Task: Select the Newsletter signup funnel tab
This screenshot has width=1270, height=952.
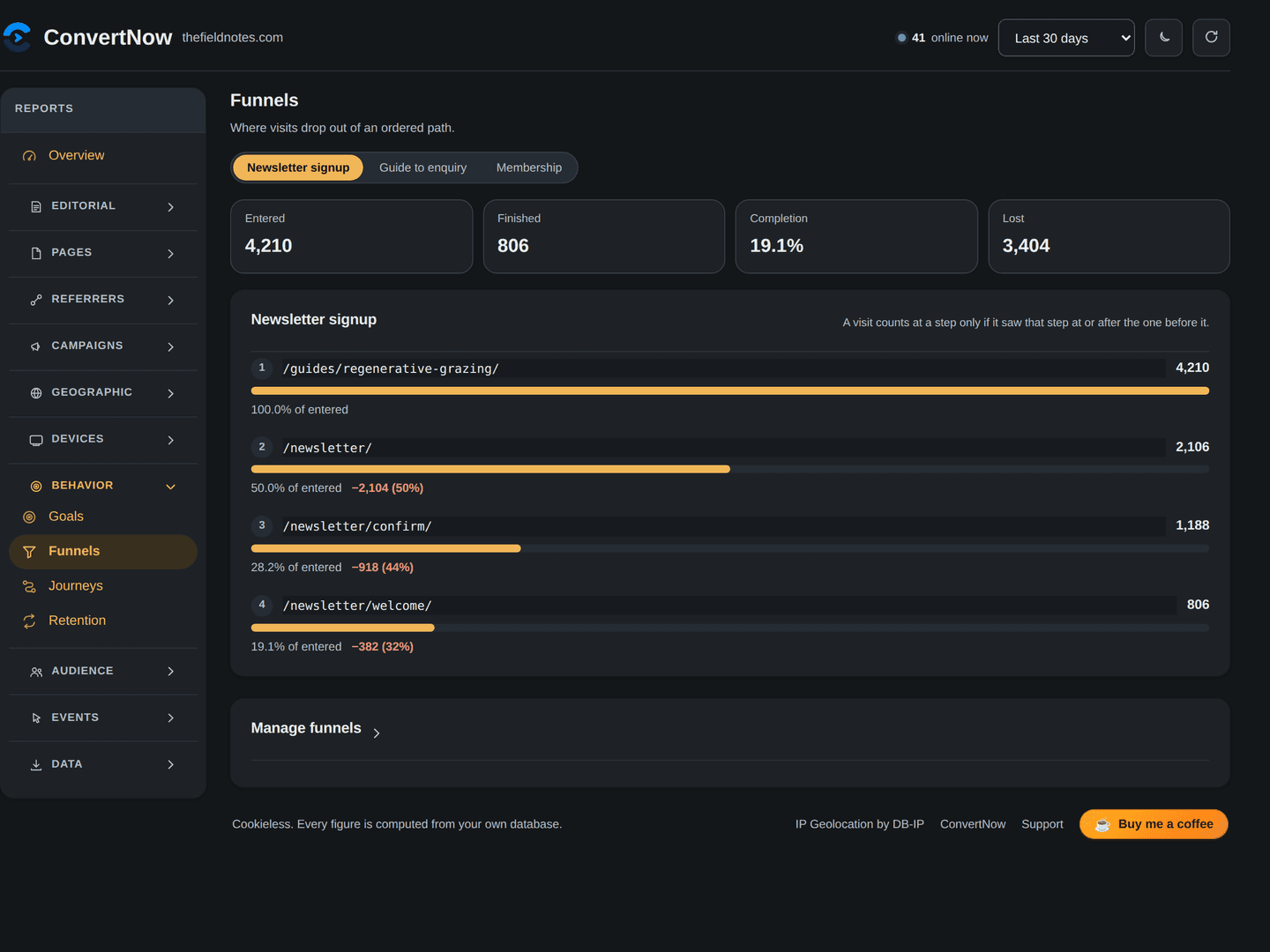Action: click(298, 167)
